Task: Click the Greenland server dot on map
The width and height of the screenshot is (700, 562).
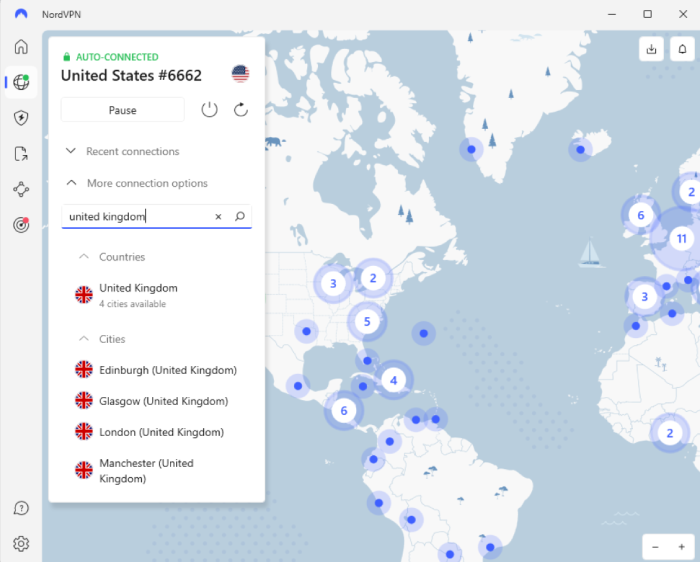Action: [471, 149]
